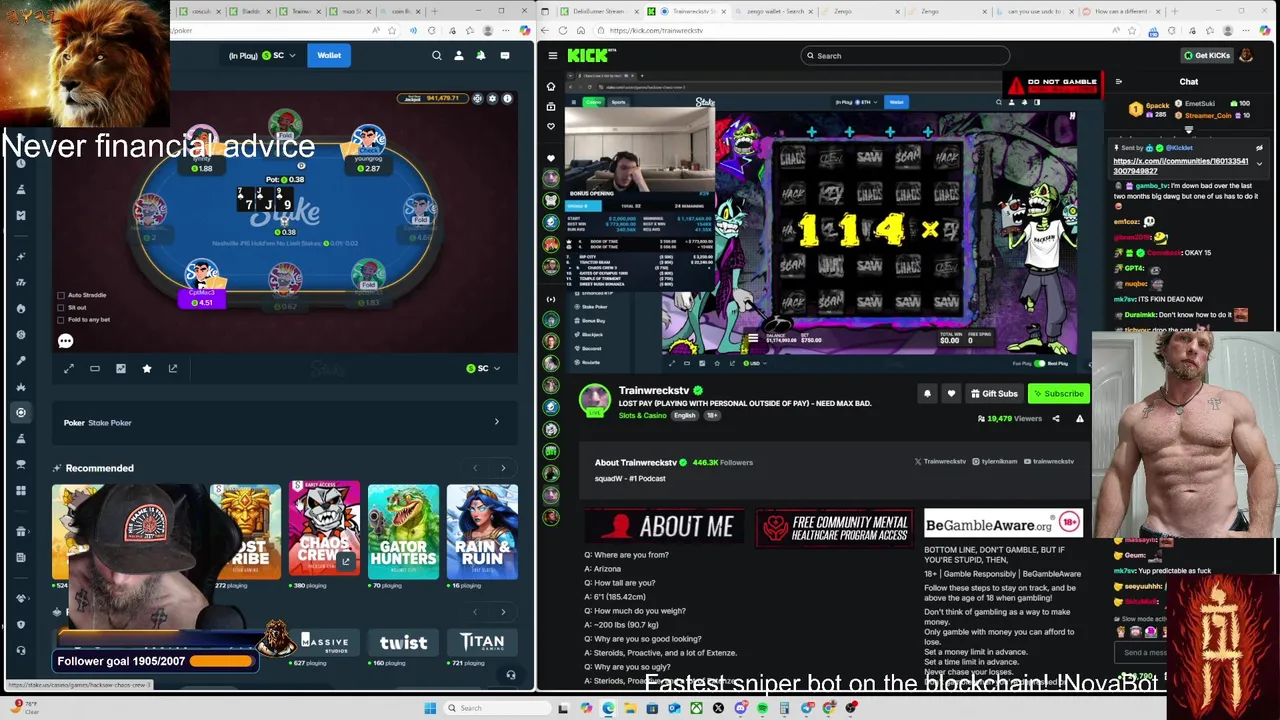Subscribe to Trainwreckstv
This screenshot has height=720, width=1280.
click(x=1058, y=394)
